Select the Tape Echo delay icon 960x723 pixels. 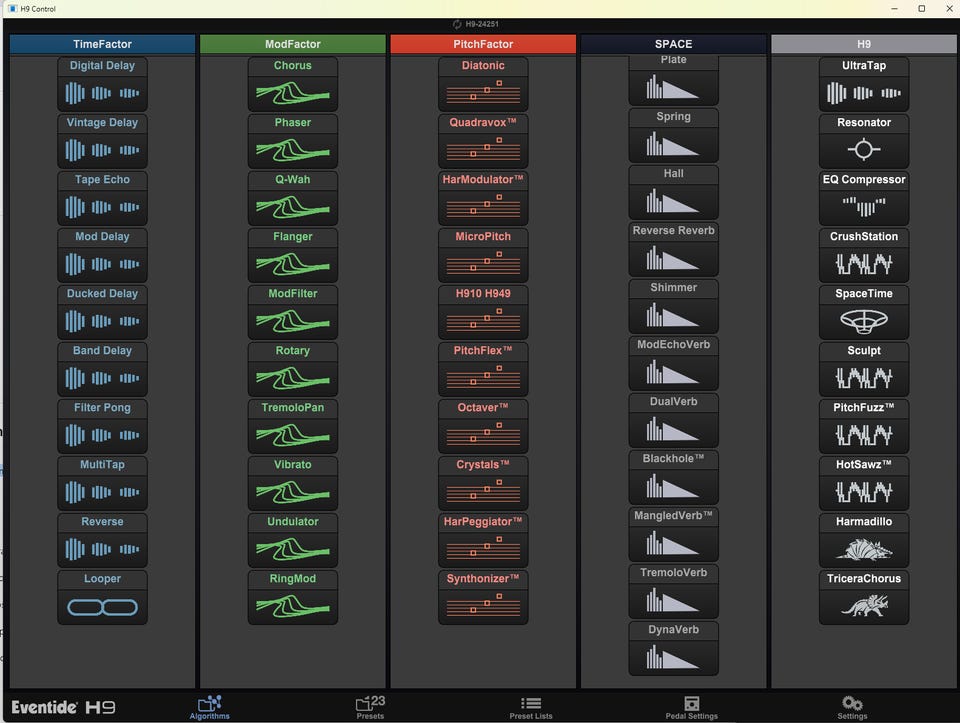[102, 207]
